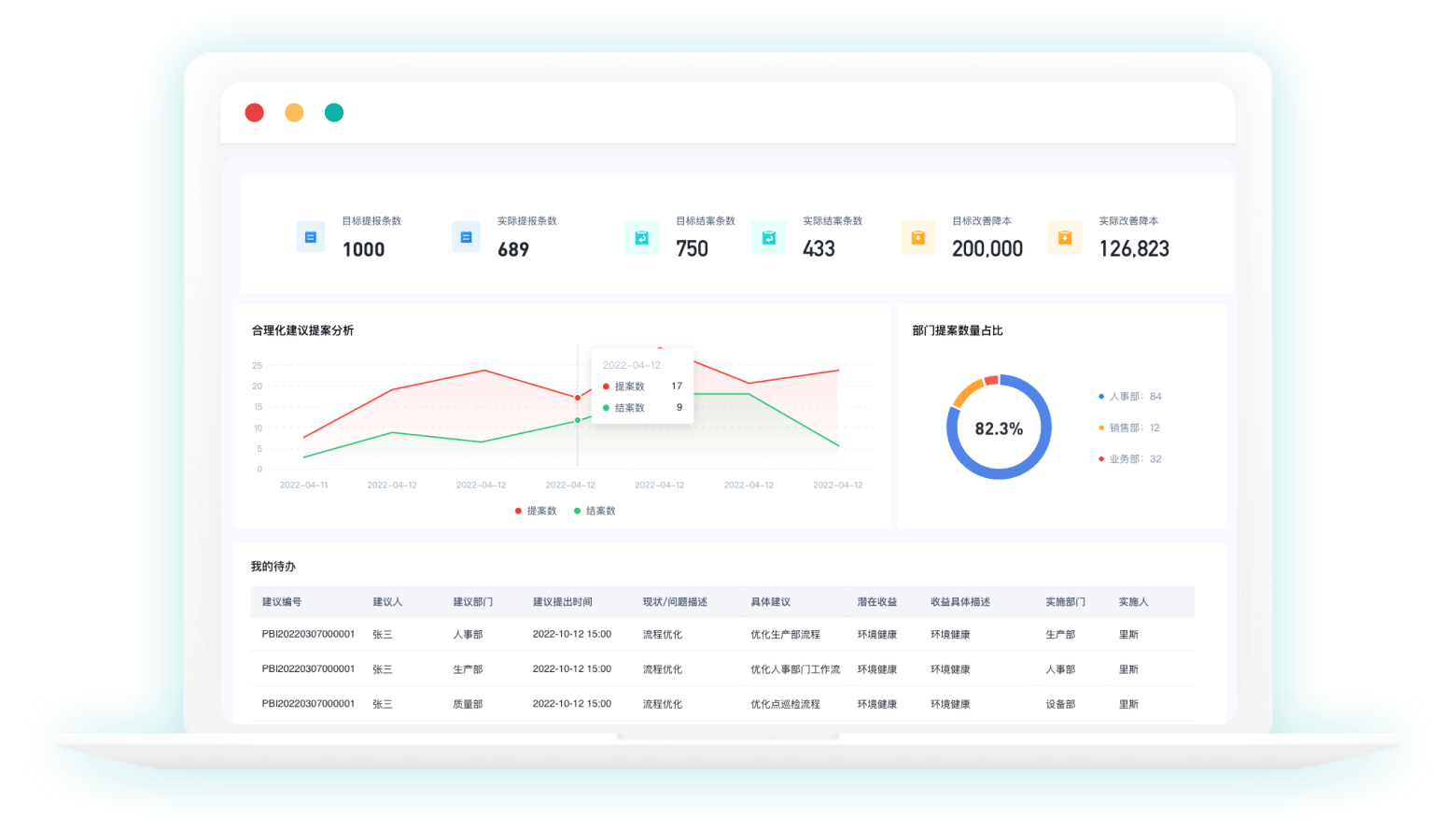1456x829 pixels.
Task: Click the 82.3% donut chart center
Action: point(999,429)
